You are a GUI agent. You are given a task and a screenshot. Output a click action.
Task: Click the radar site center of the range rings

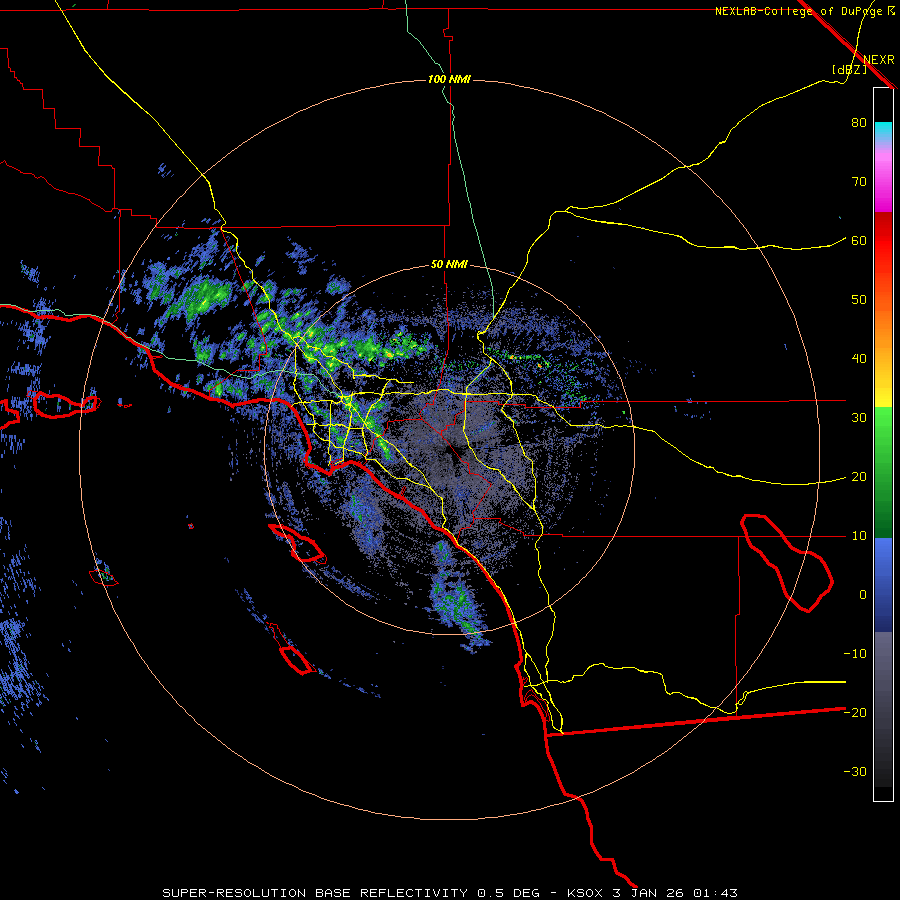click(x=449, y=450)
